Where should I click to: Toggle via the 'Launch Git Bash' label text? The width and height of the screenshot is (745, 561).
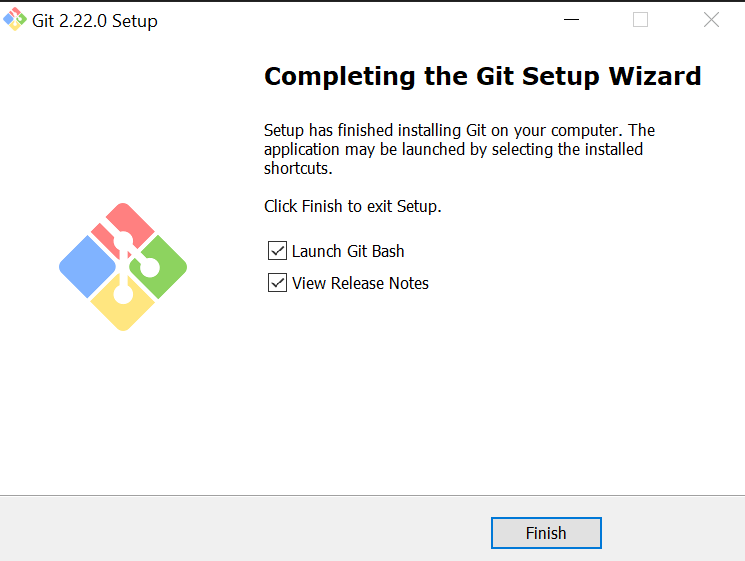click(348, 251)
